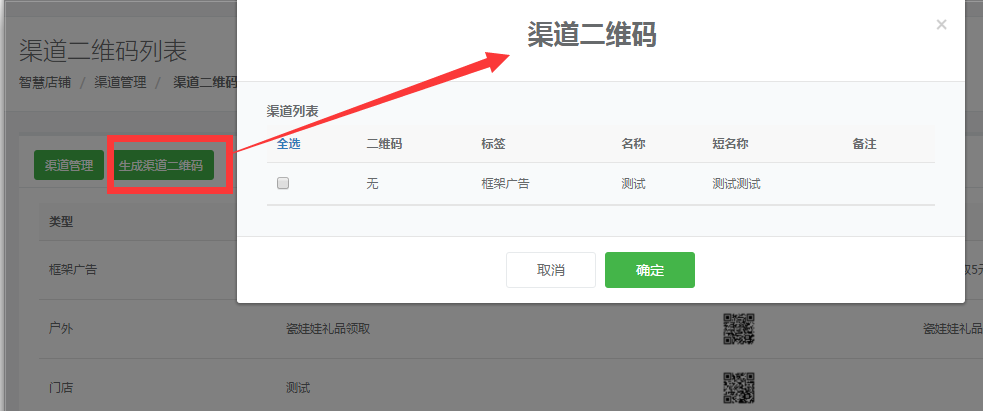Confirm with the green 确定 button

click(x=649, y=270)
